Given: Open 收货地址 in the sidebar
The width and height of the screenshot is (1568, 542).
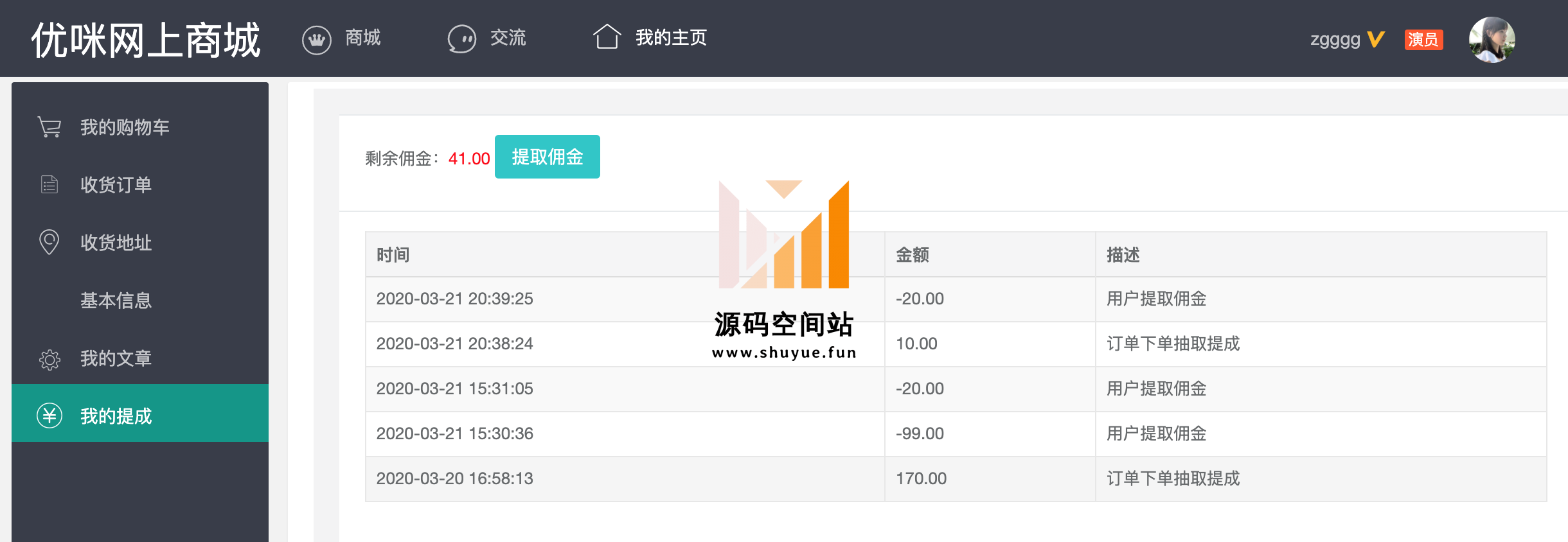Looking at the screenshot, I should click(140, 243).
